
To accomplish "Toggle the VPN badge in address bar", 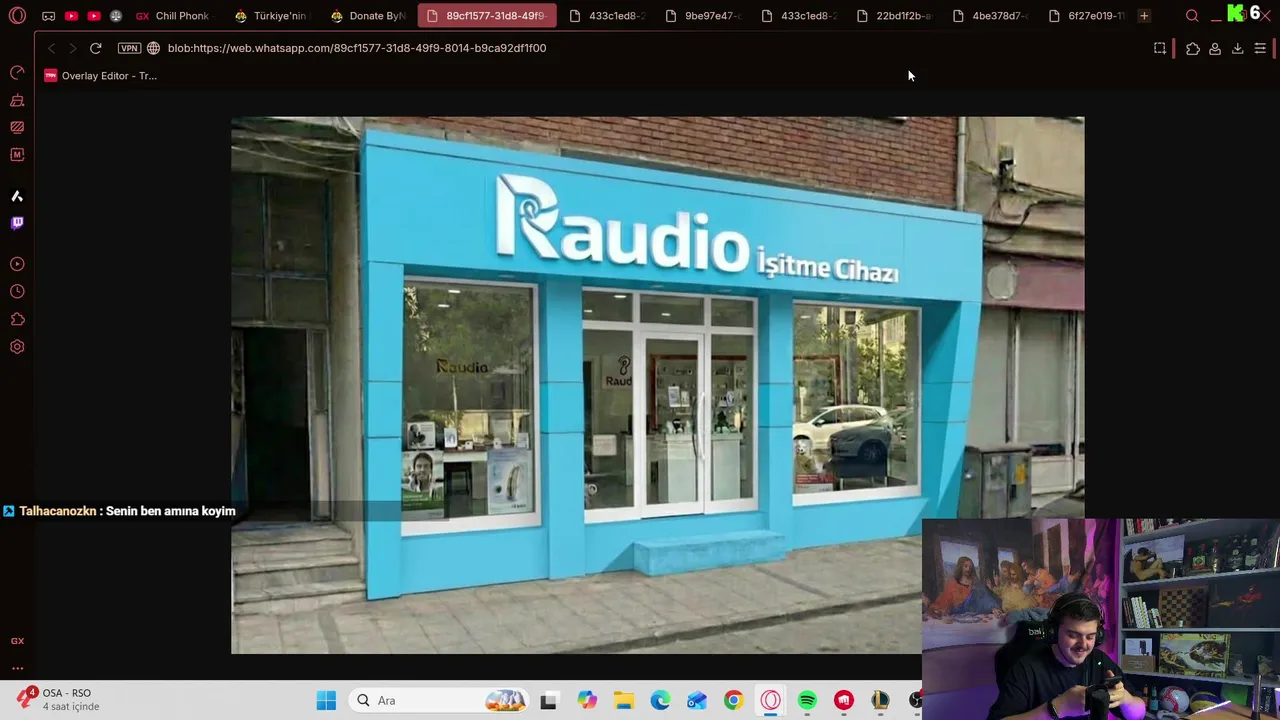I will 129,48.
